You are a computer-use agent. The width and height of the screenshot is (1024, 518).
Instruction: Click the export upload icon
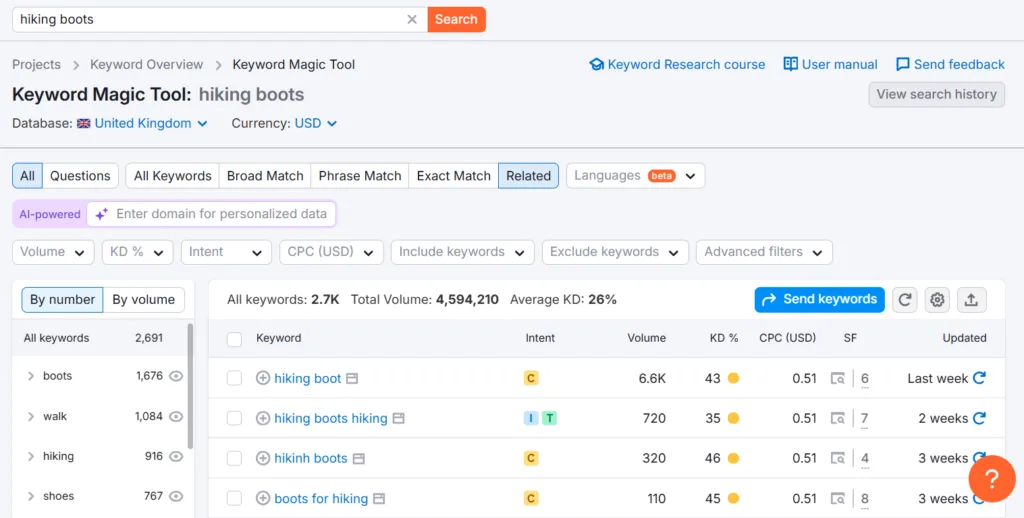971,300
